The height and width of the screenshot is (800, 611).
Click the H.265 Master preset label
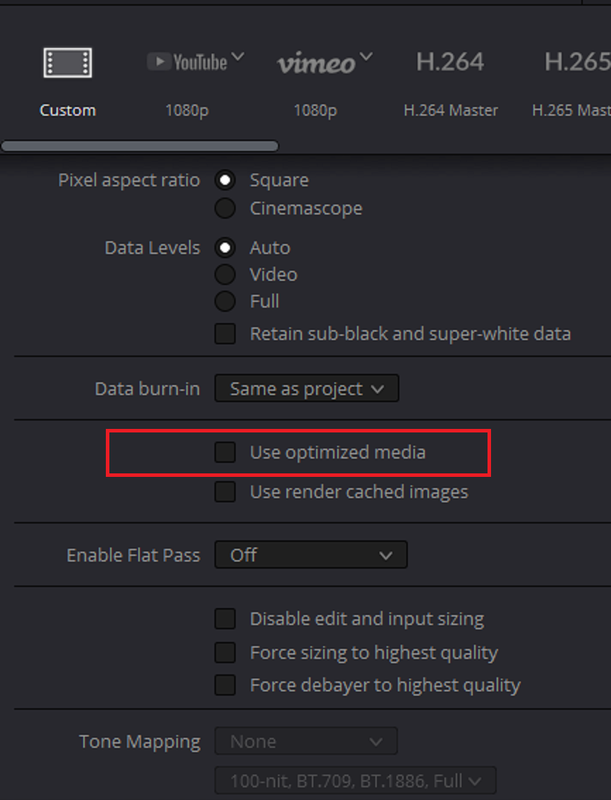point(571,110)
